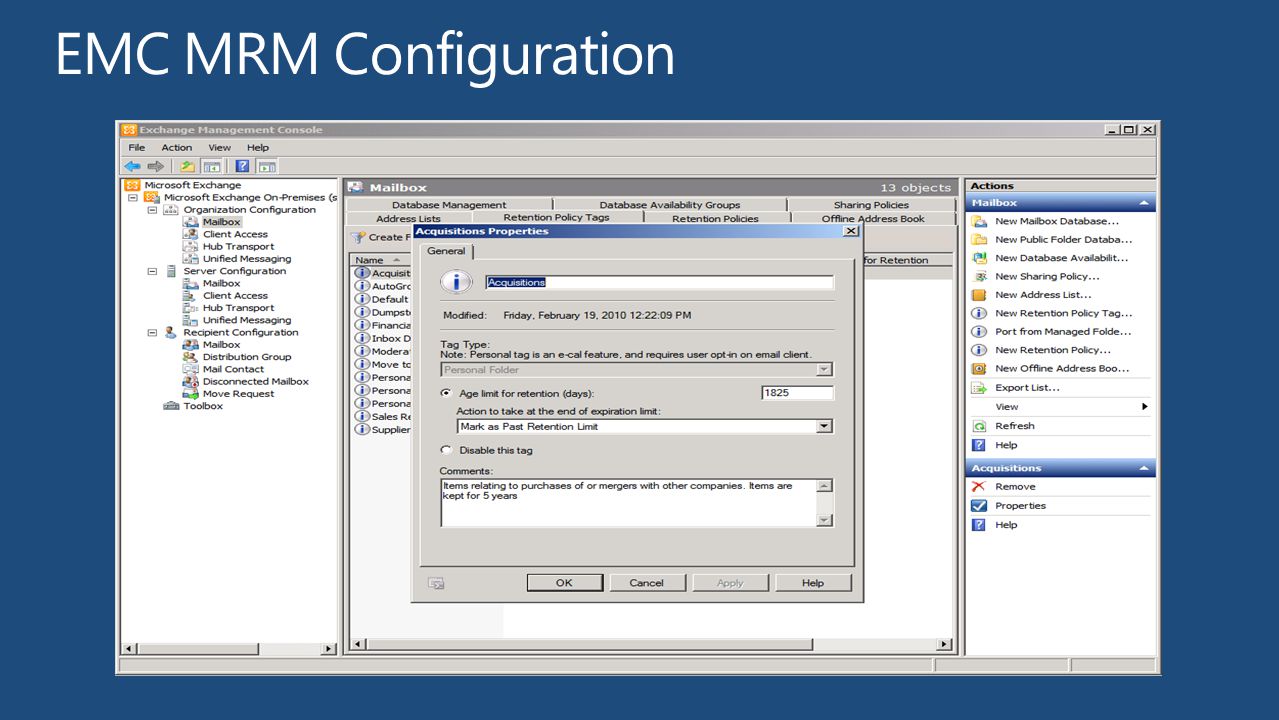Collapse the Organization Configuration tree node
This screenshot has width=1279, height=720.
(153, 210)
